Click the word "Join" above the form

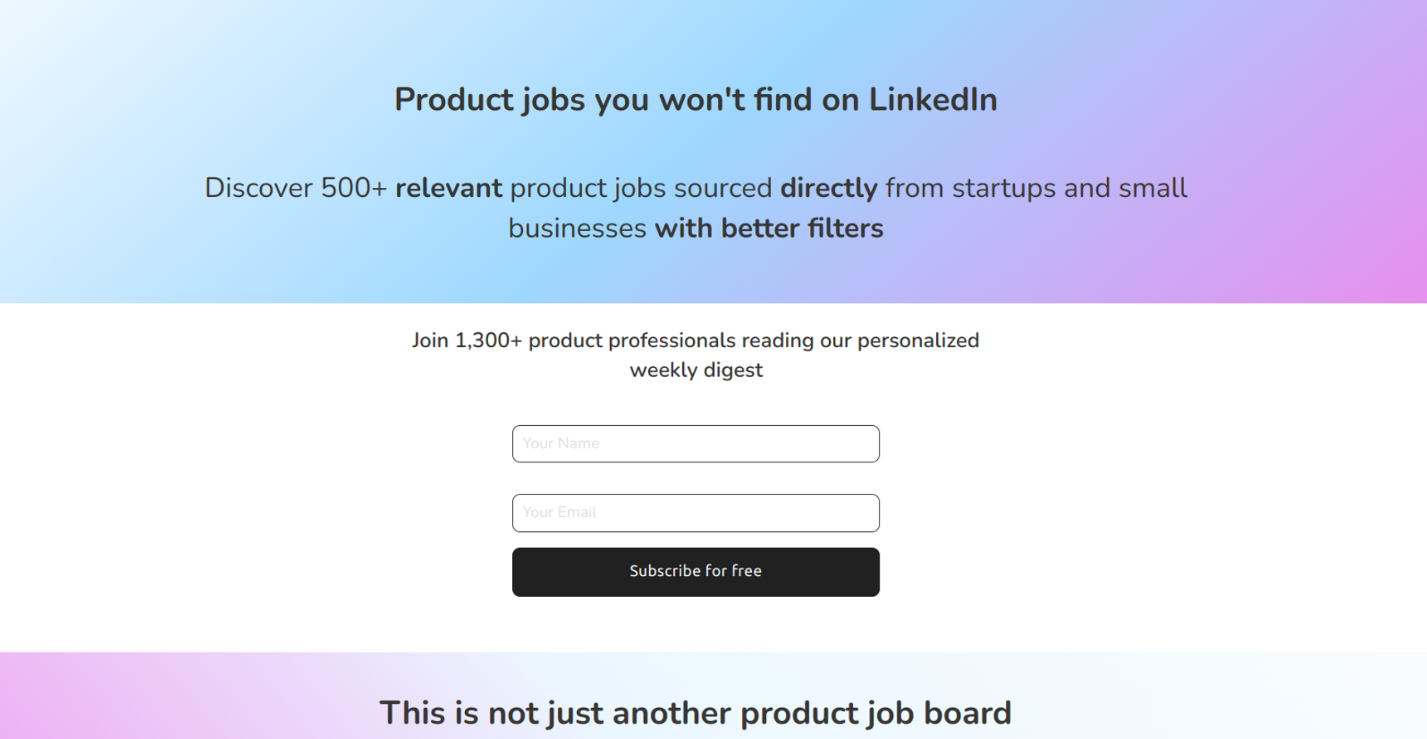point(430,341)
